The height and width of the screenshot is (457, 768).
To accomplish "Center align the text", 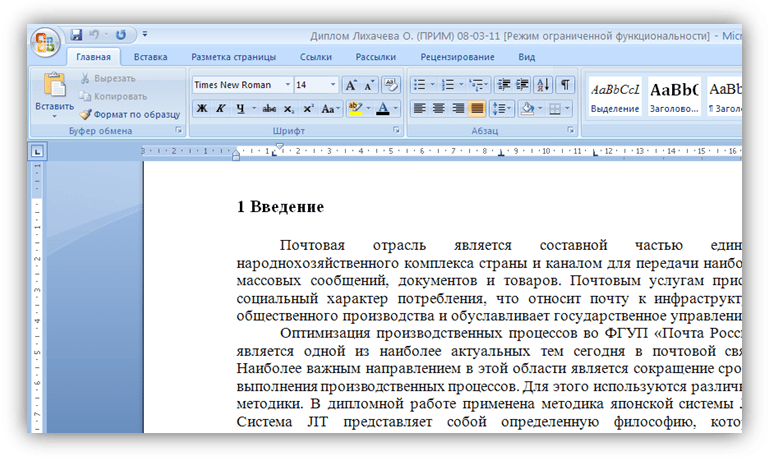I will 438,108.
